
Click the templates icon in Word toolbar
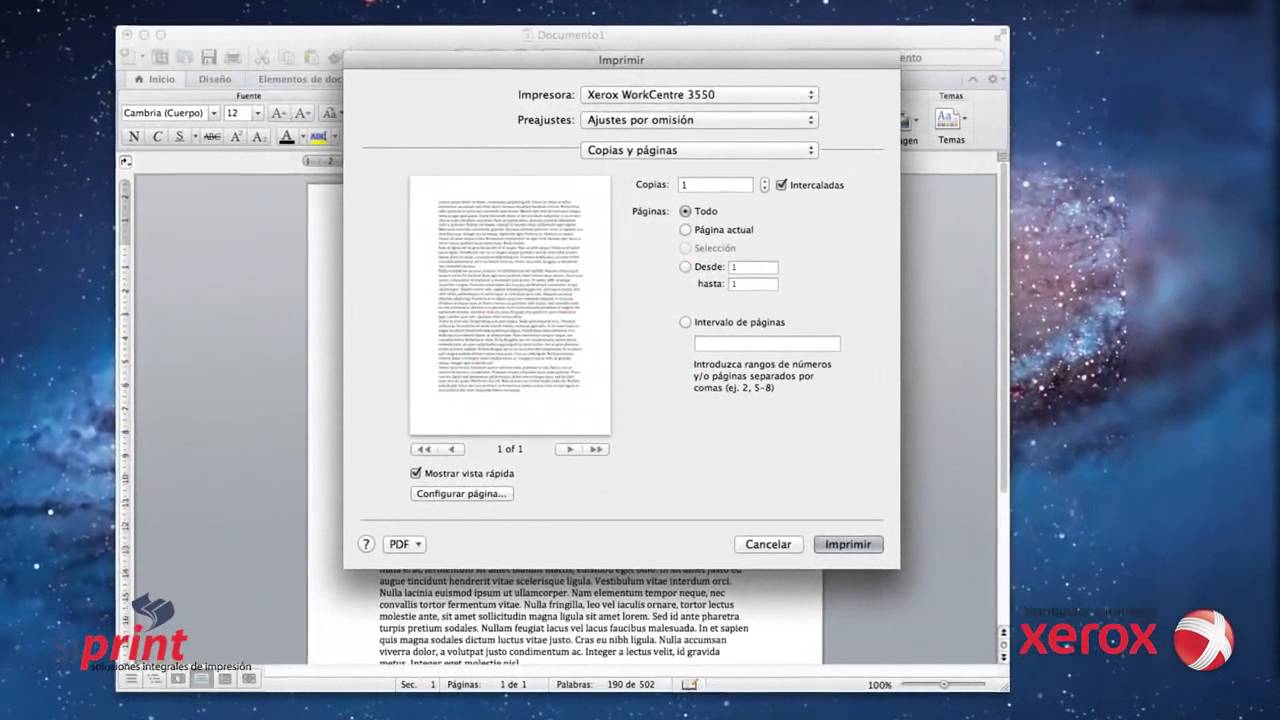click(x=160, y=57)
